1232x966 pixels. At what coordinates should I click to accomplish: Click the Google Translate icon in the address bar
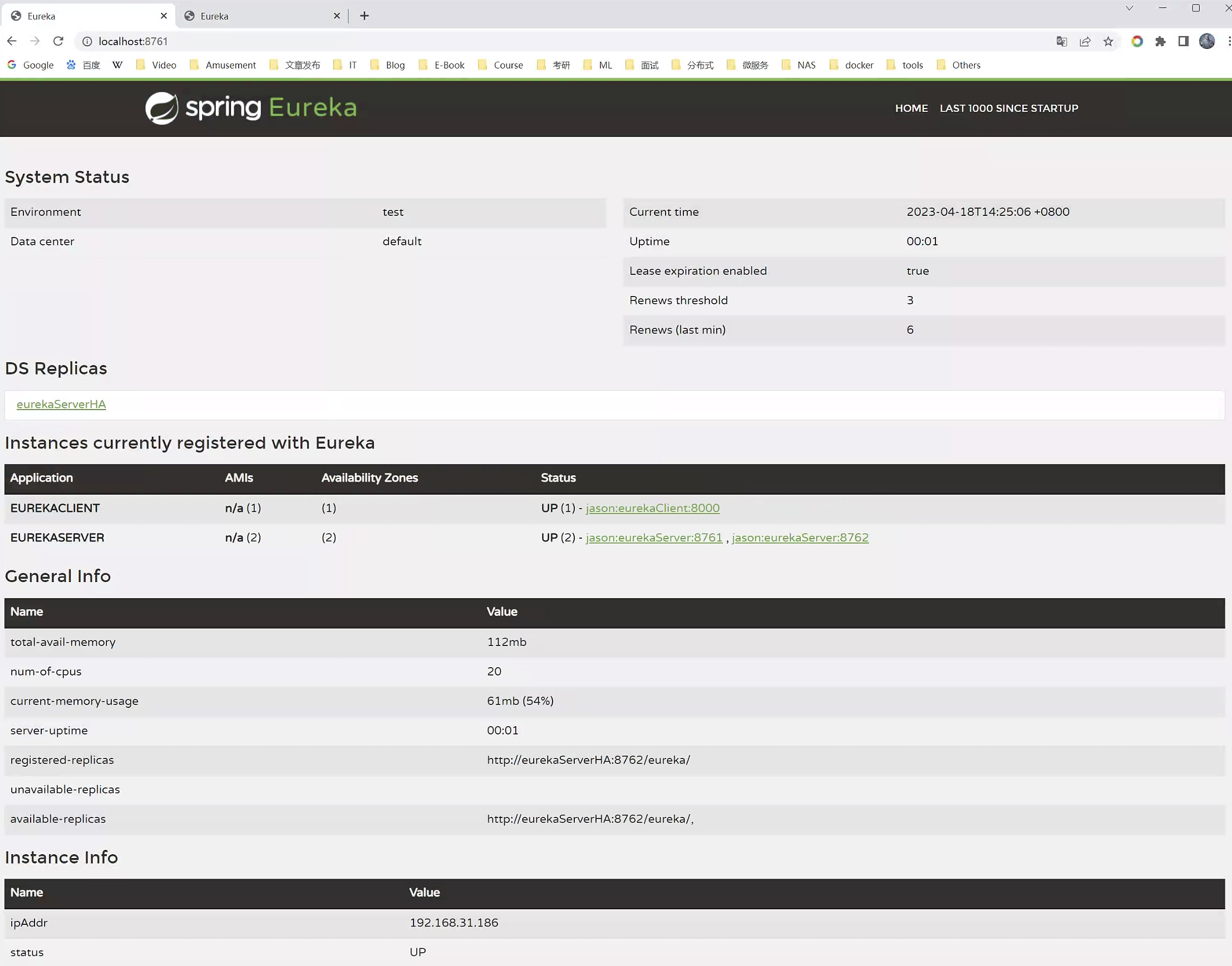[x=1061, y=41]
